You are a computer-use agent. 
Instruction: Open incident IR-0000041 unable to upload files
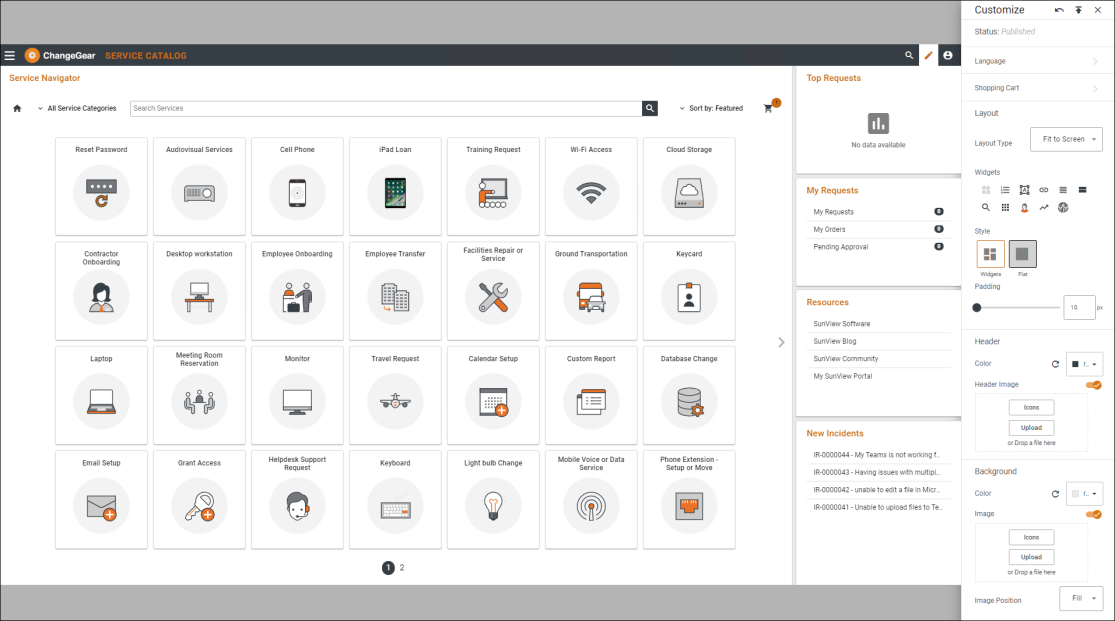pos(877,507)
